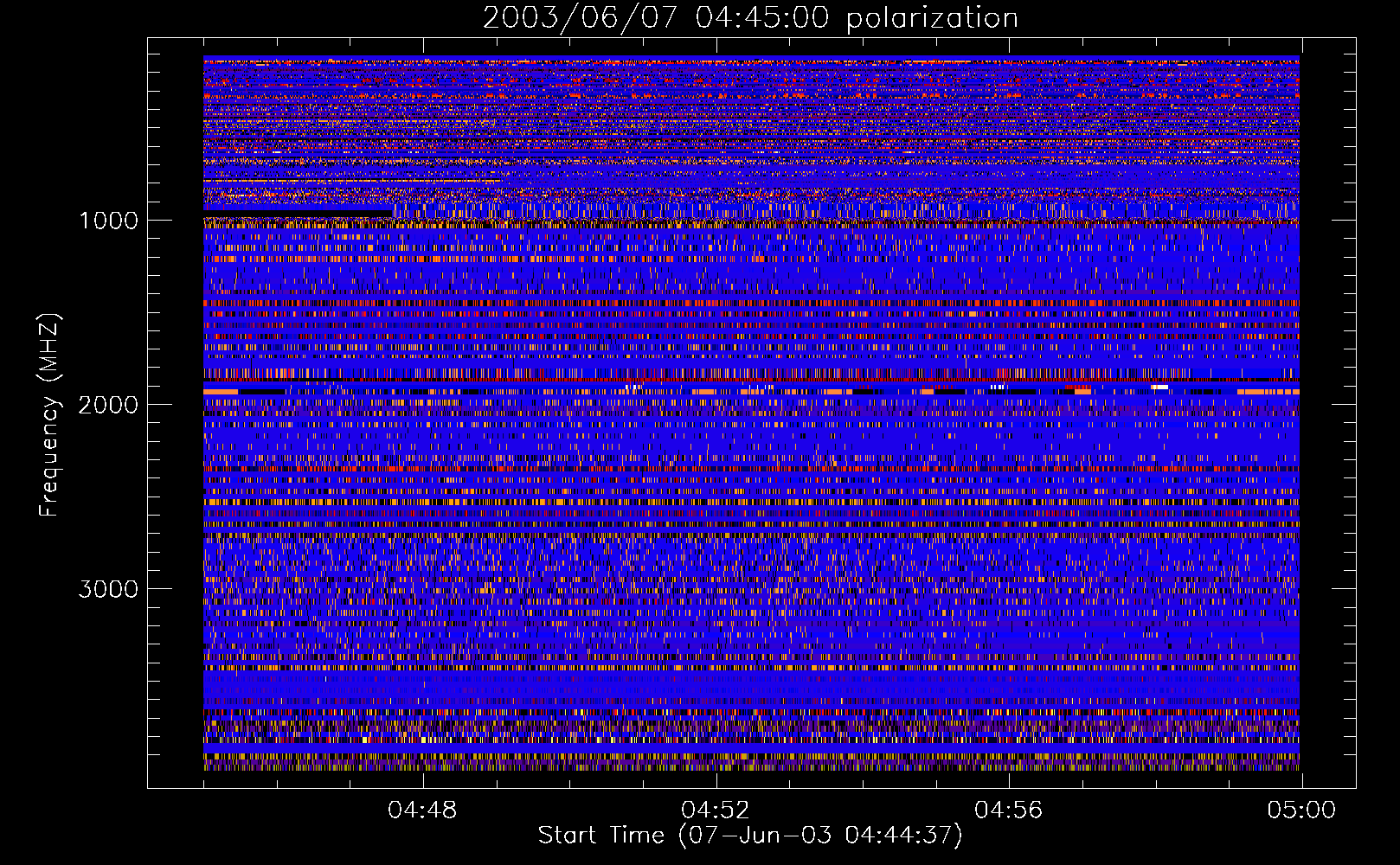Click the black data gap bar near 1000 MHz
The image size is (1400, 865).
298,213
